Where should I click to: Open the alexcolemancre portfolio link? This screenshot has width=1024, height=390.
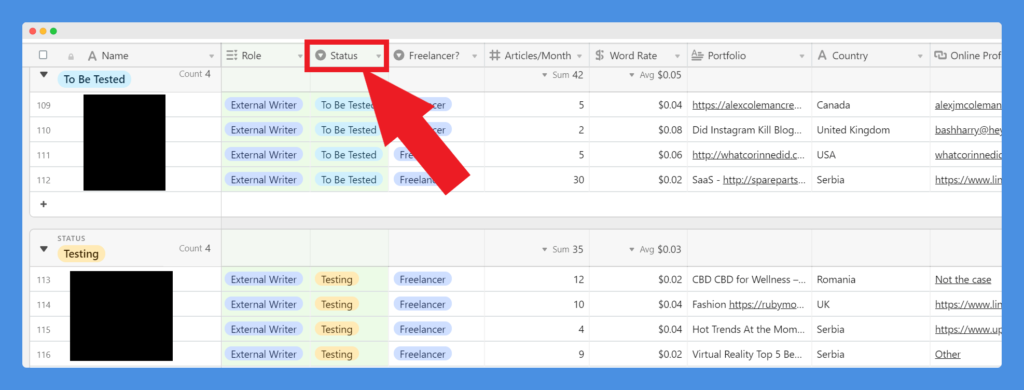pos(747,105)
